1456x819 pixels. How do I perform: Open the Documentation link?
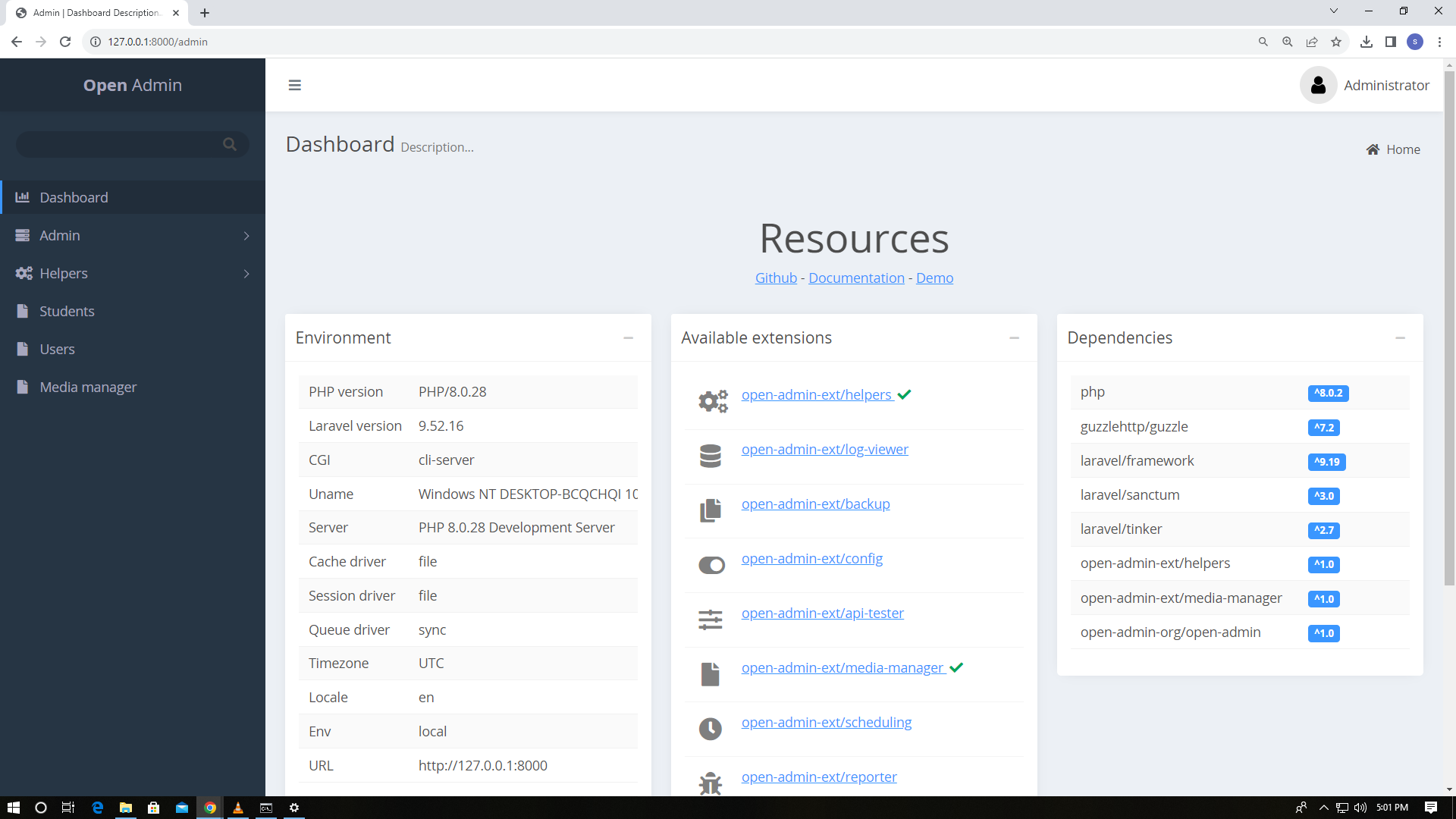tap(855, 278)
